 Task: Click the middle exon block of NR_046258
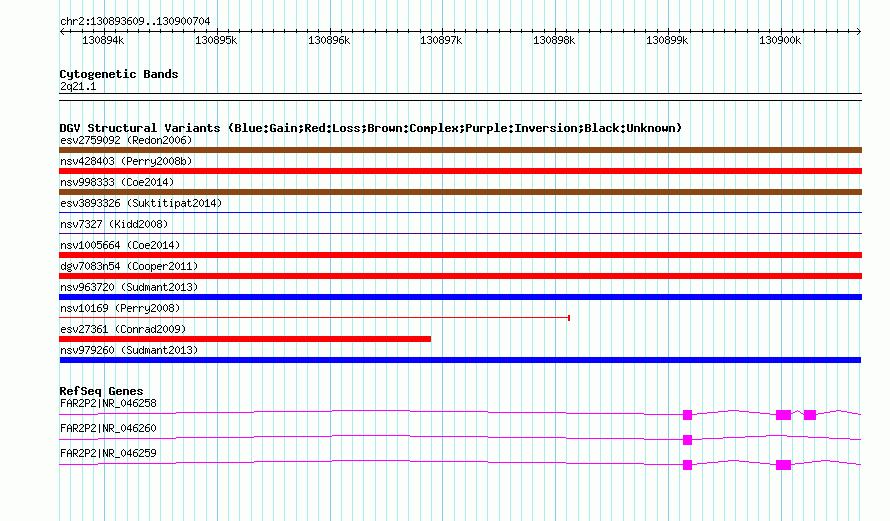[783, 415]
